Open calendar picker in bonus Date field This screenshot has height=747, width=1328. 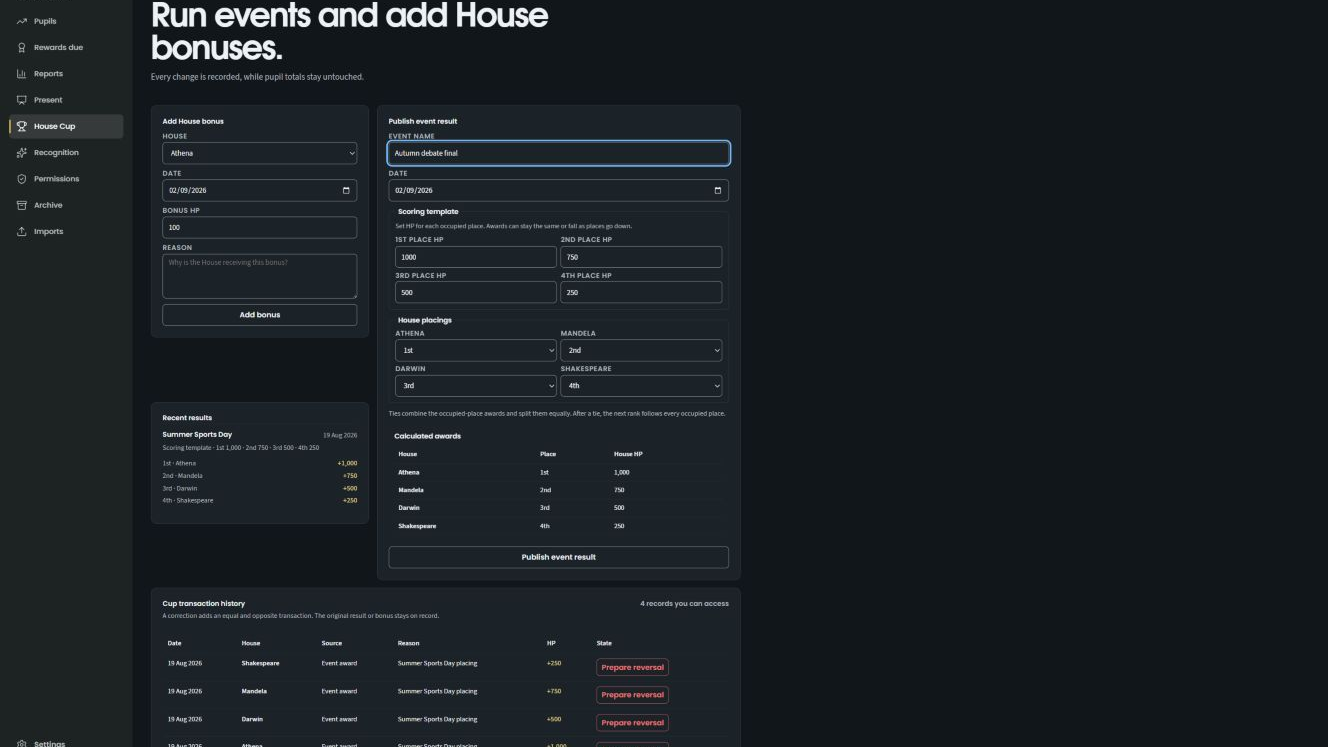346,190
